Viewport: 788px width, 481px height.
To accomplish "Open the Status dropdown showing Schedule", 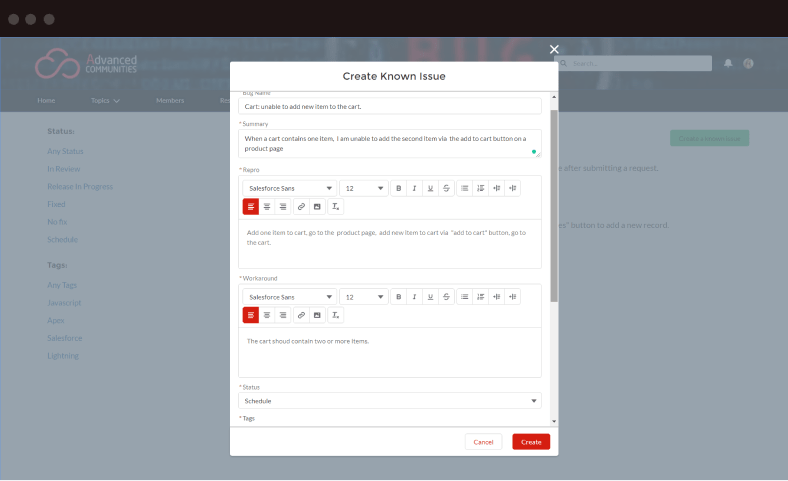I will click(390, 401).
